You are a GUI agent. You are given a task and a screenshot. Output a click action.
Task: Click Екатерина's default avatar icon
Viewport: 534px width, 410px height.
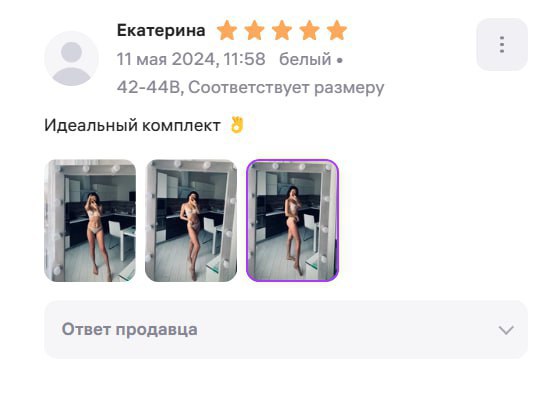pos(72,58)
